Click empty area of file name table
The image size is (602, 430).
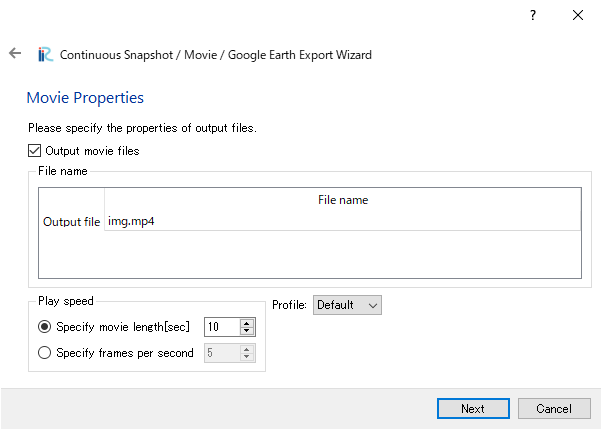point(310,254)
